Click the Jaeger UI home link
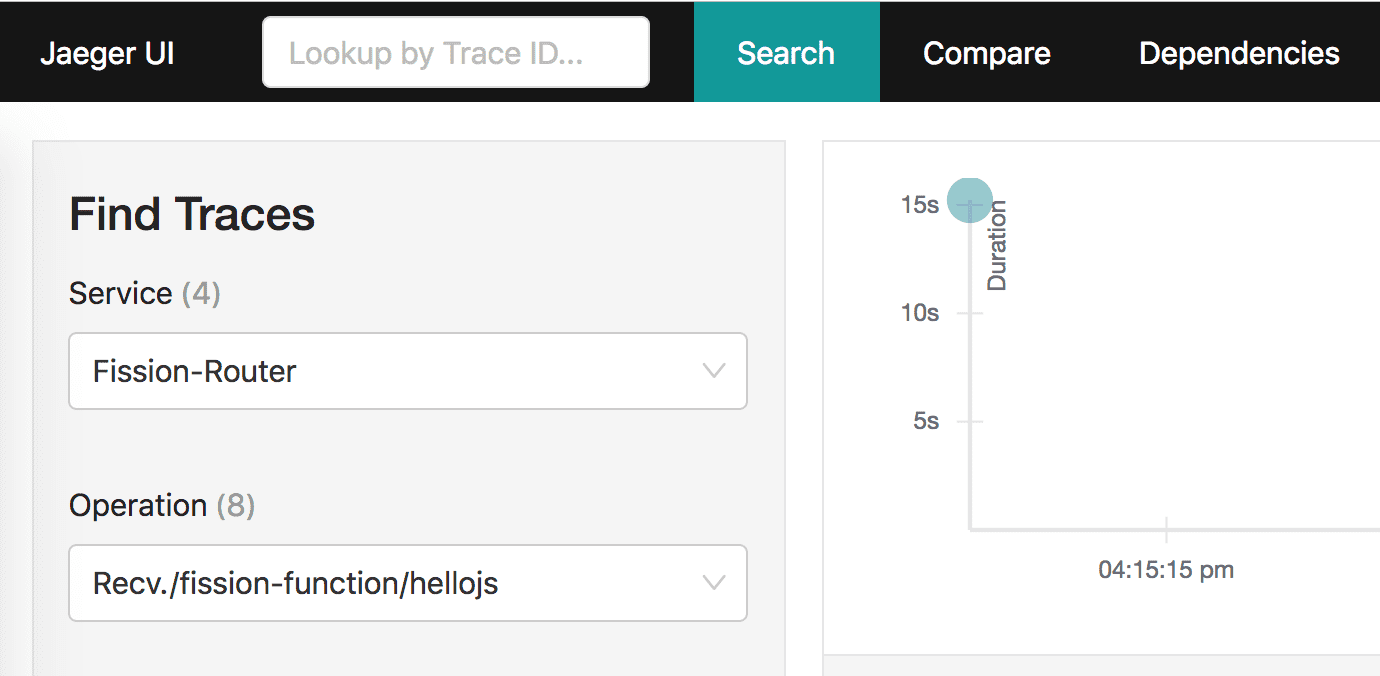Viewport: 1380px width, 676px height. (x=107, y=53)
